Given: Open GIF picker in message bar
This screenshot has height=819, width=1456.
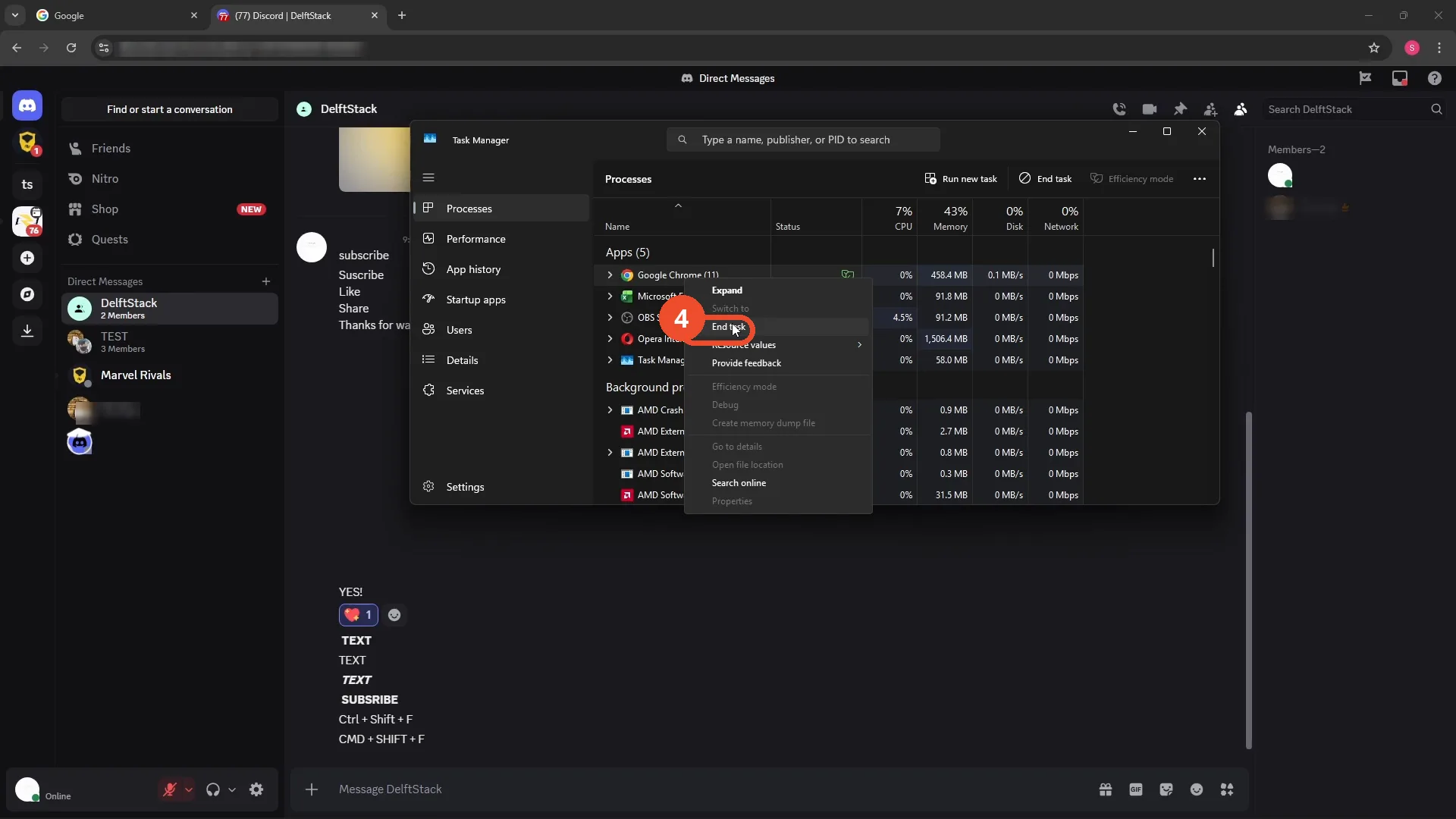Looking at the screenshot, I should pos(1136,789).
